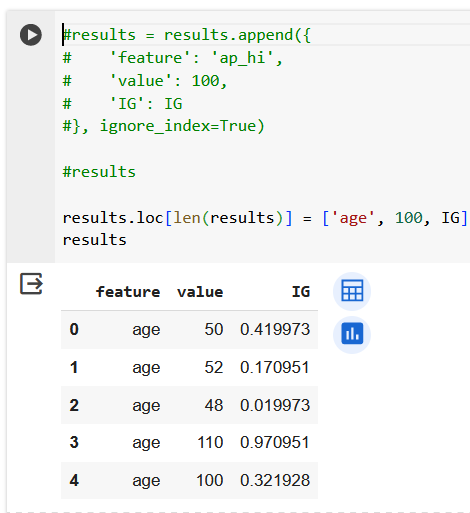The width and height of the screenshot is (470, 513).
Task: Click value cell 100 in row 4
Action: tap(210, 480)
